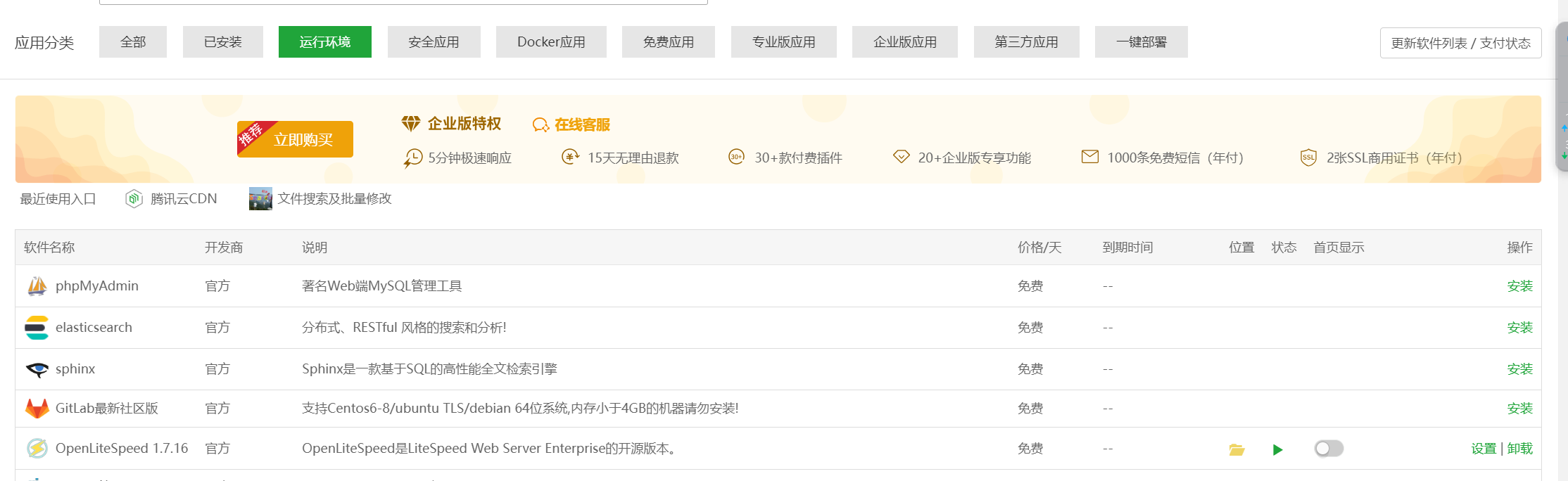The width and height of the screenshot is (1568, 481).
Task: Click the GitLab最新社区版 software name
Action: (x=107, y=409)
